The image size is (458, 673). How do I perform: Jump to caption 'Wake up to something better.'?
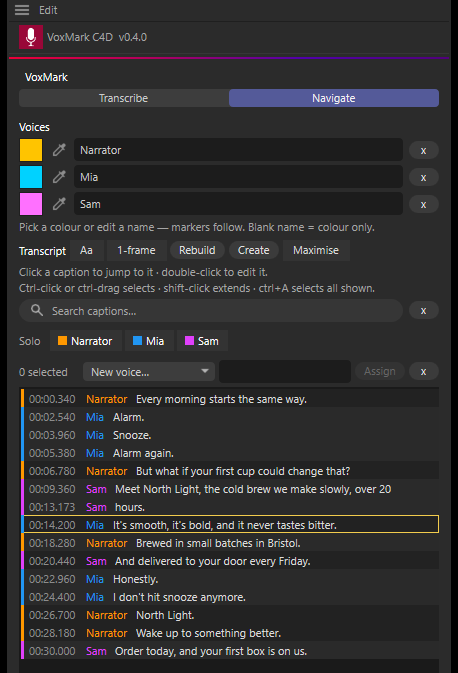230,634
